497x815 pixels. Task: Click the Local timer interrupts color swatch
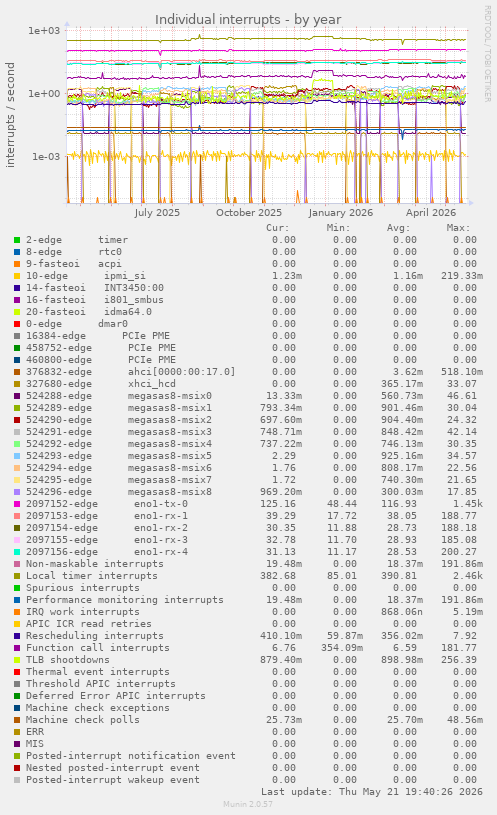tap(17, 576)
